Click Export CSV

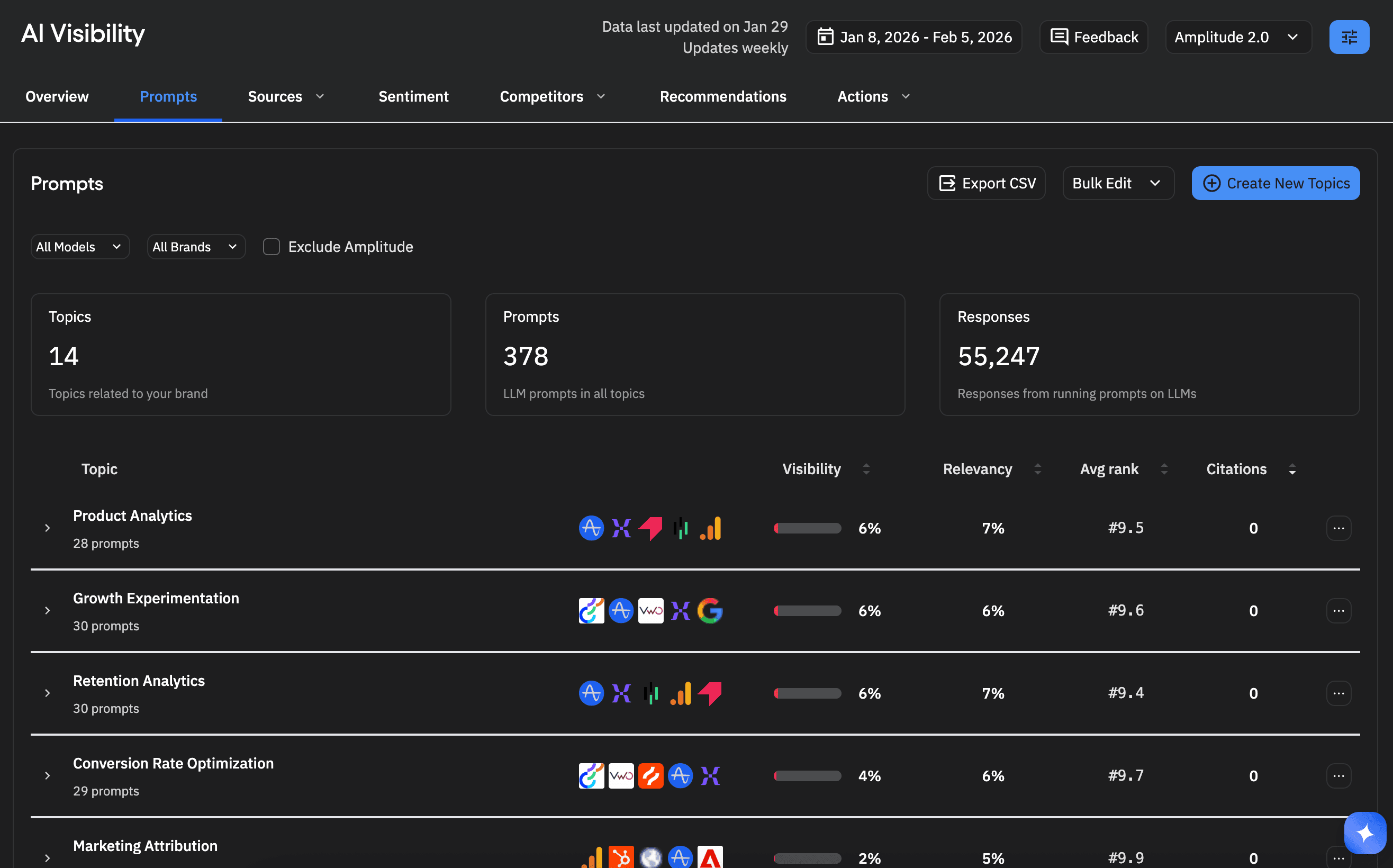click(986, 183)
